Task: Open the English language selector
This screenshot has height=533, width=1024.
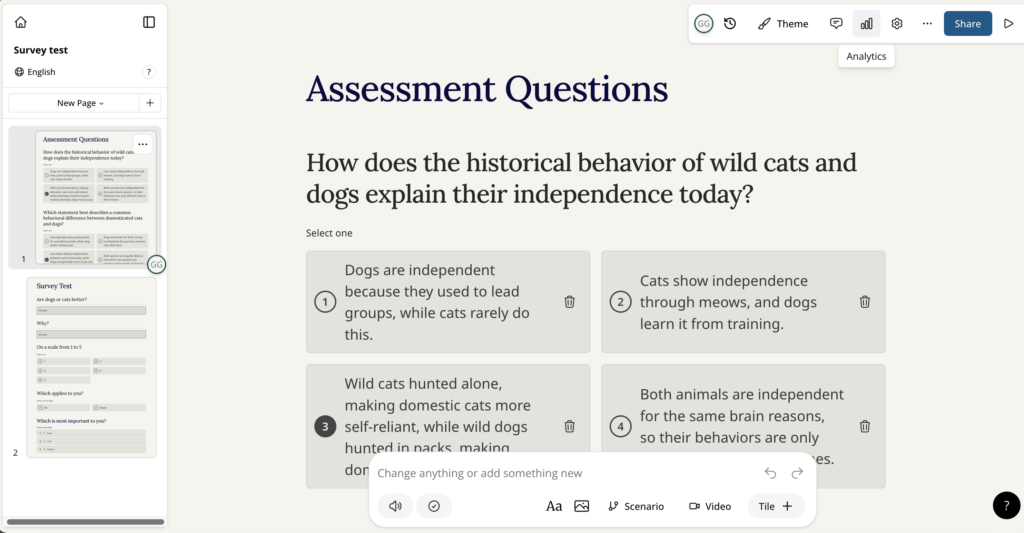Action: pos(35,72)
